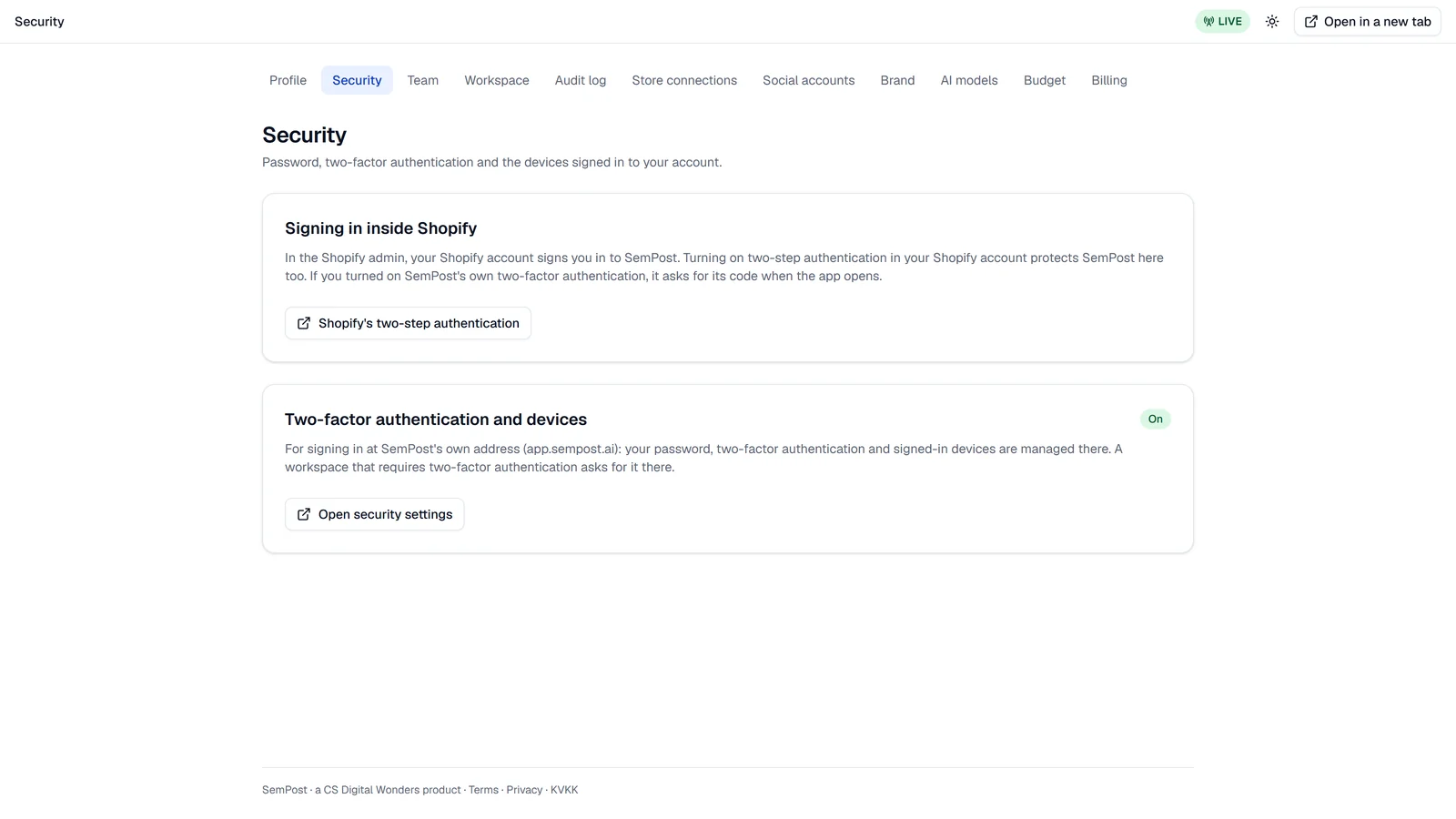The width and height of the screenshot is (1456, 819).
Task: Click the Security title in the top bar
Action: click(x=39, y=22)
